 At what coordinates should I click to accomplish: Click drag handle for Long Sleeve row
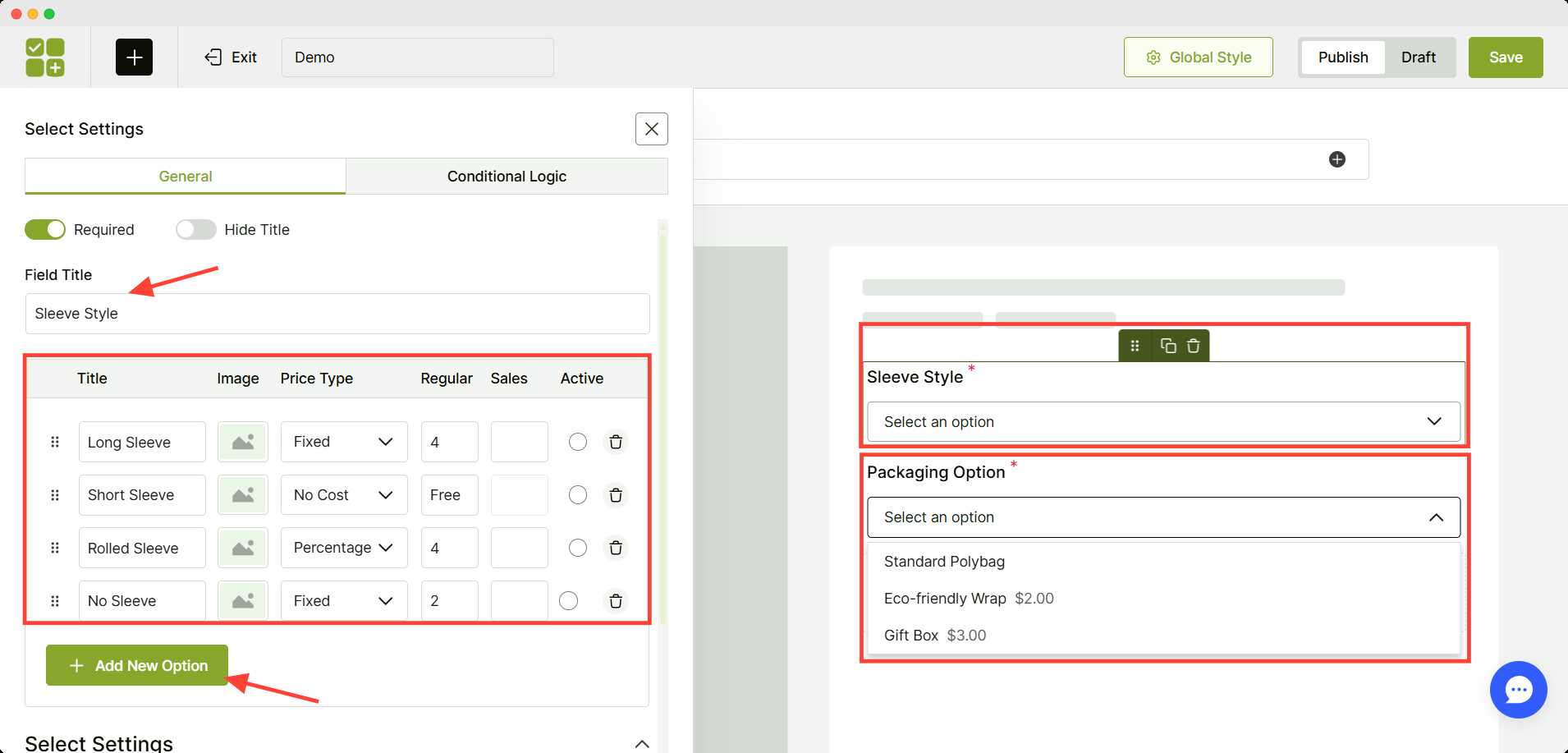(55, 442)
